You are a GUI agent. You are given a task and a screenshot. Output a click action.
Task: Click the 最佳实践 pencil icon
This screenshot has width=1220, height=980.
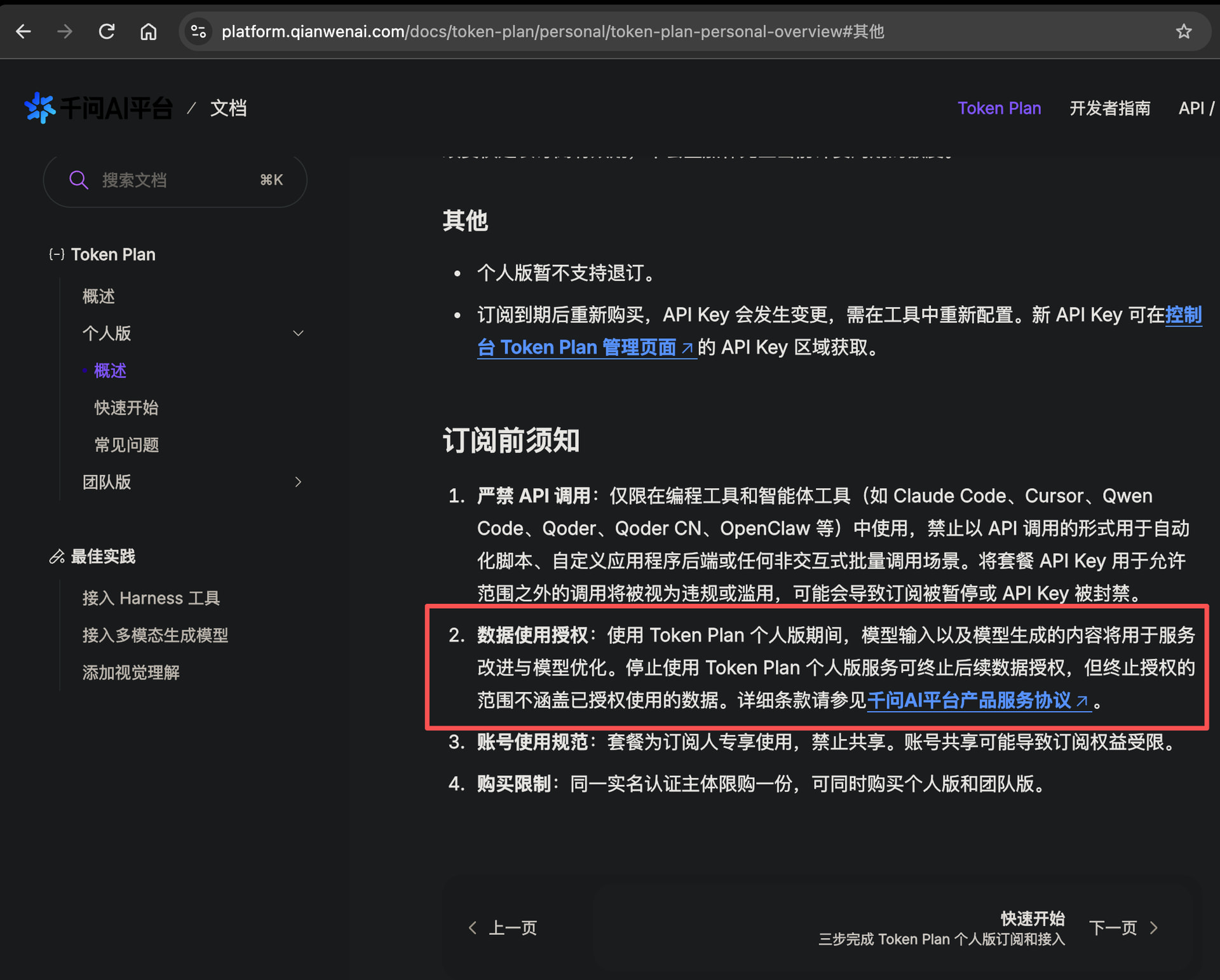click(57, 557)
